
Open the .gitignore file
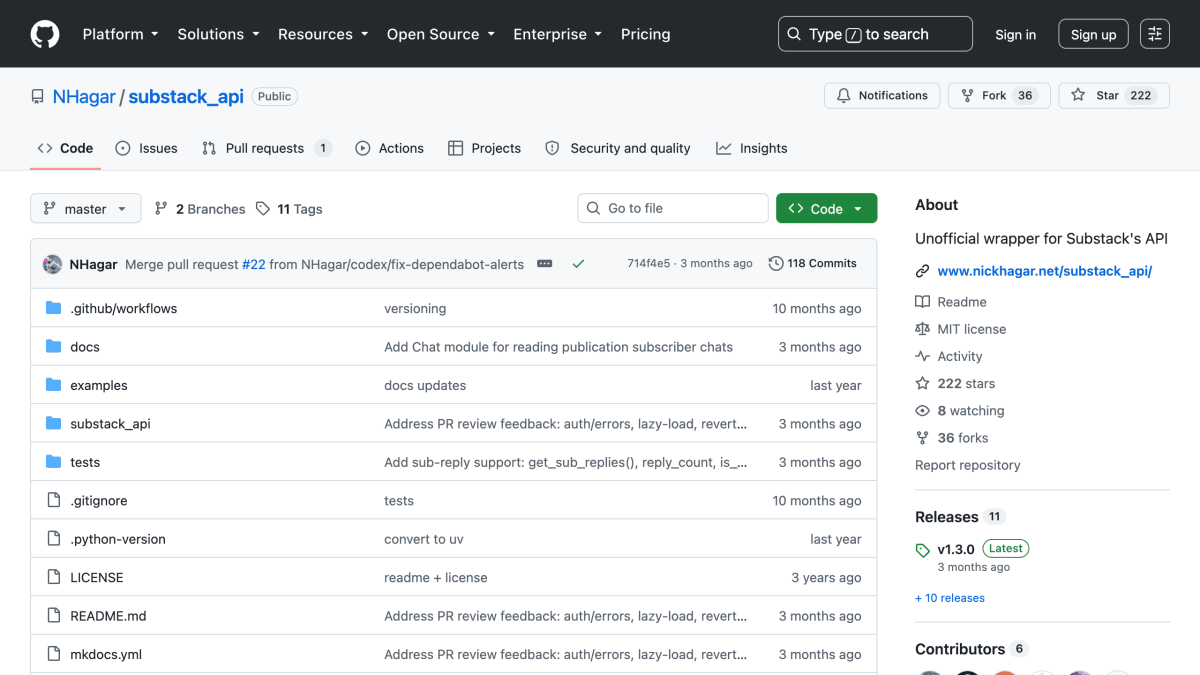coord(99,501)
